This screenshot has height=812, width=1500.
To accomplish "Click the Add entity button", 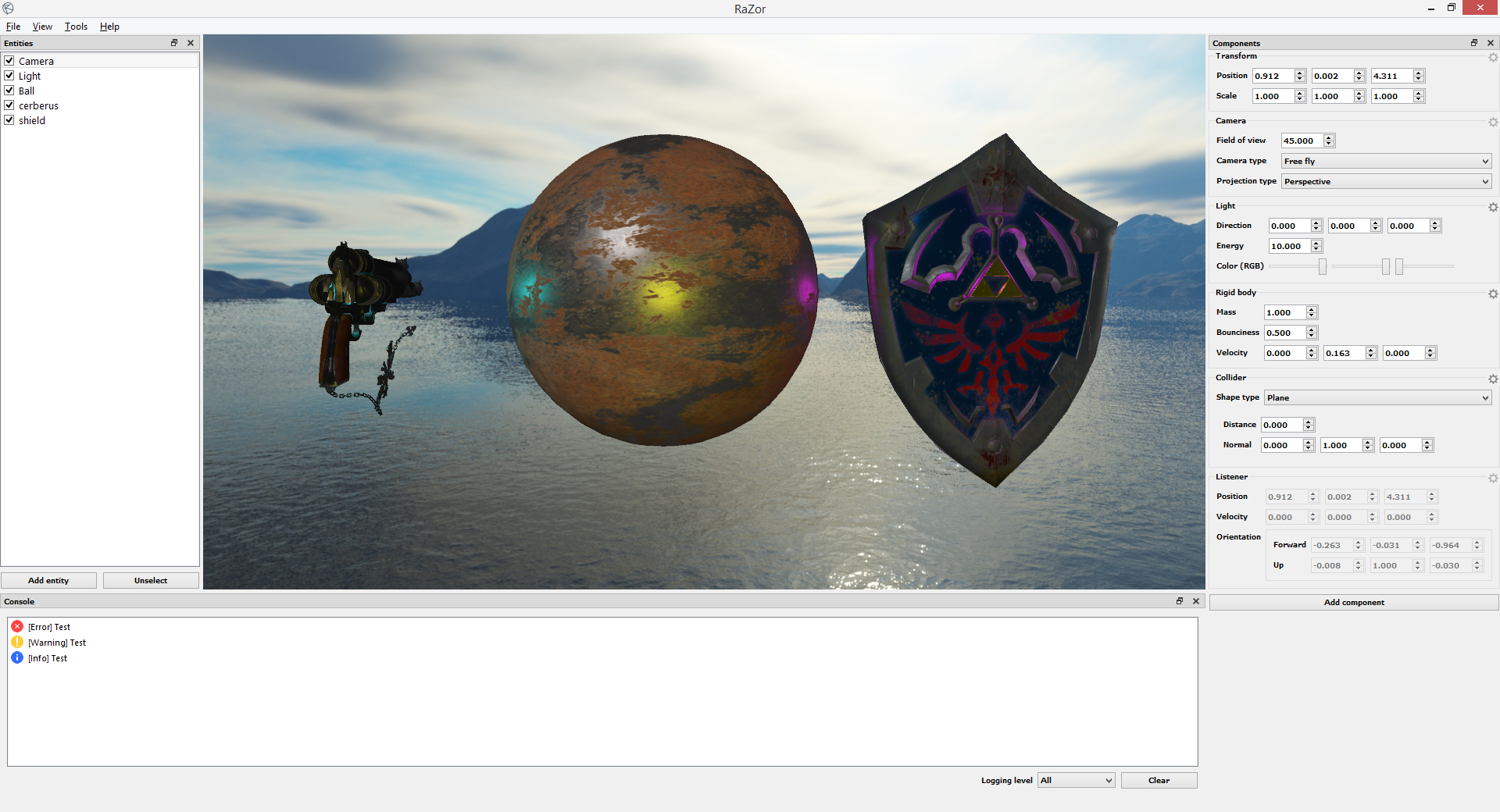I will pos(48,580).
